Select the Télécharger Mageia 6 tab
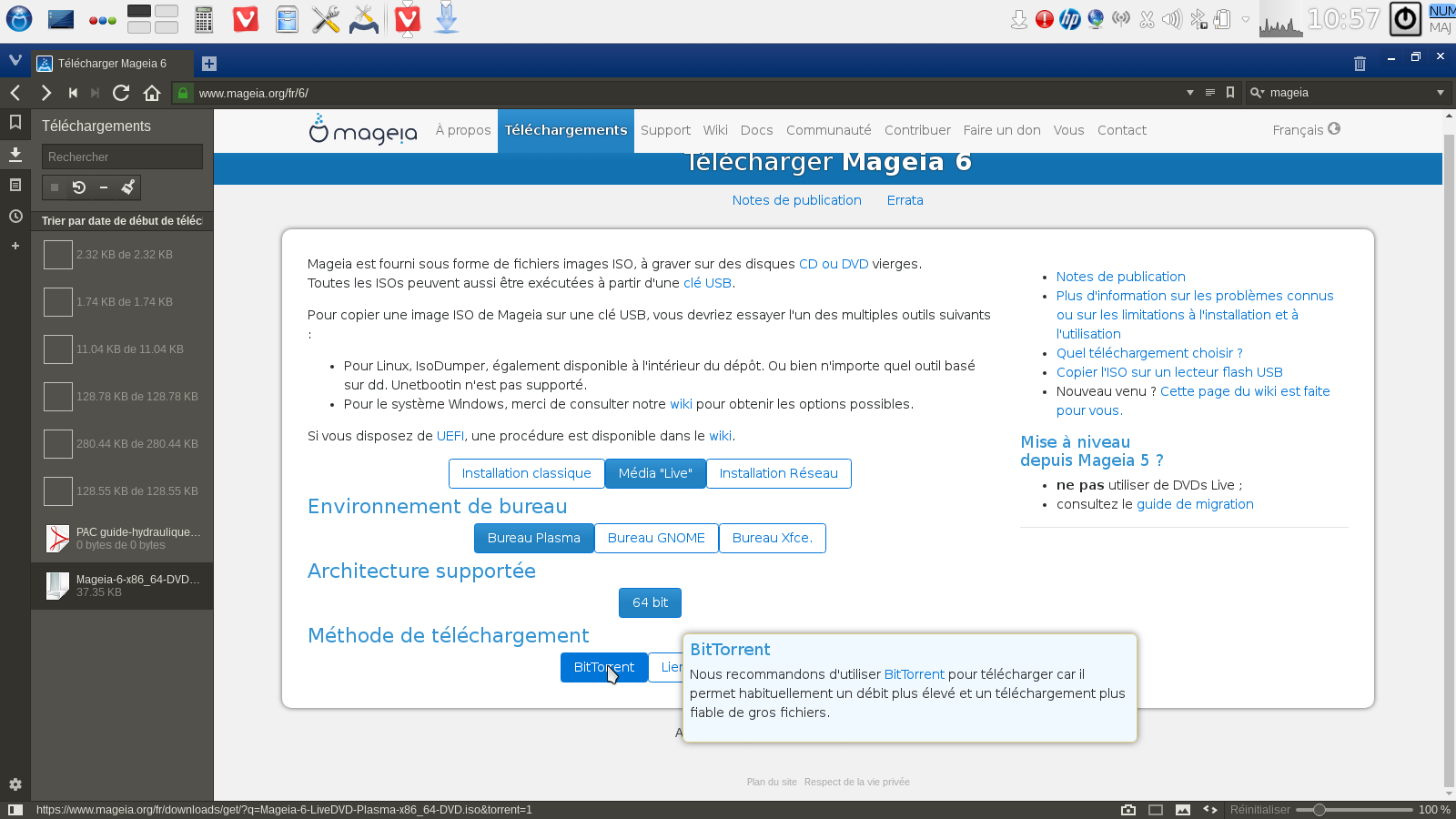The width and height of the screenshot is (1456, 819). [112, 64]
